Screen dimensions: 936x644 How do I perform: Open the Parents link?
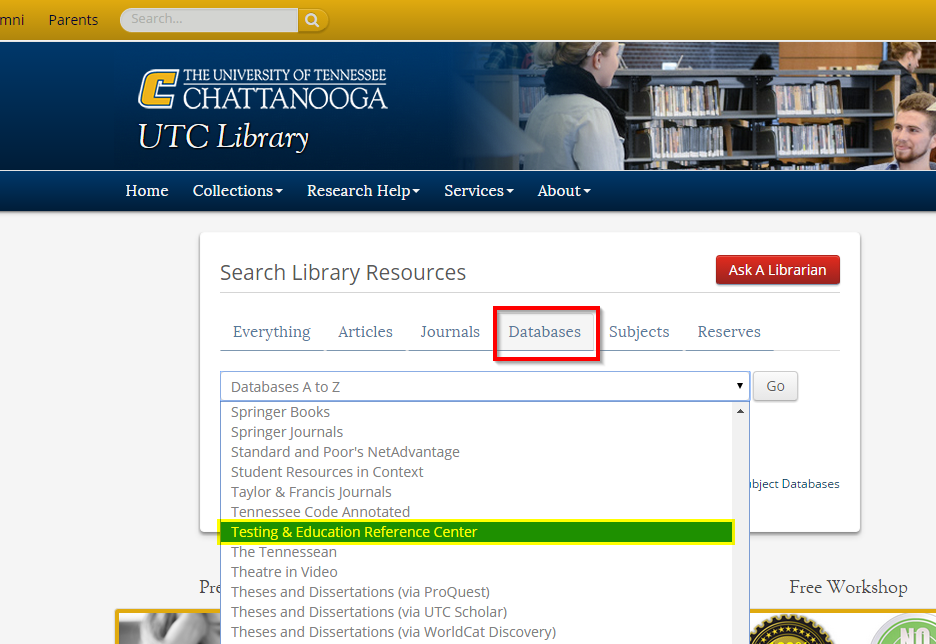pyautogui.click(x=73, y=20)
